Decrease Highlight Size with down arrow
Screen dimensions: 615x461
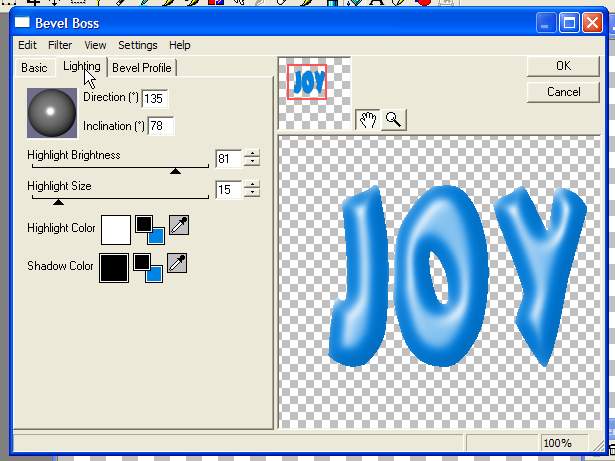252,193
